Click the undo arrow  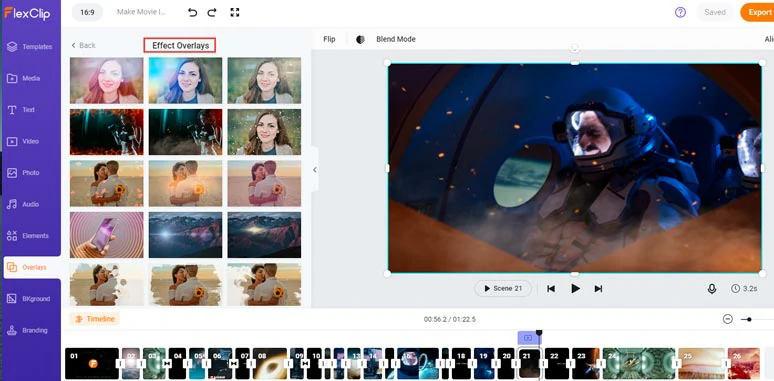click(x=193, y=12)
